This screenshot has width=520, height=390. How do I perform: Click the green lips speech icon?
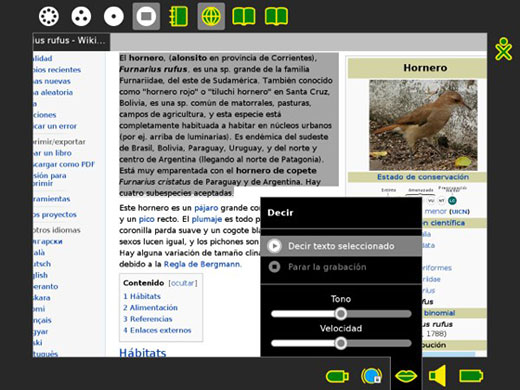pos(406,376)
